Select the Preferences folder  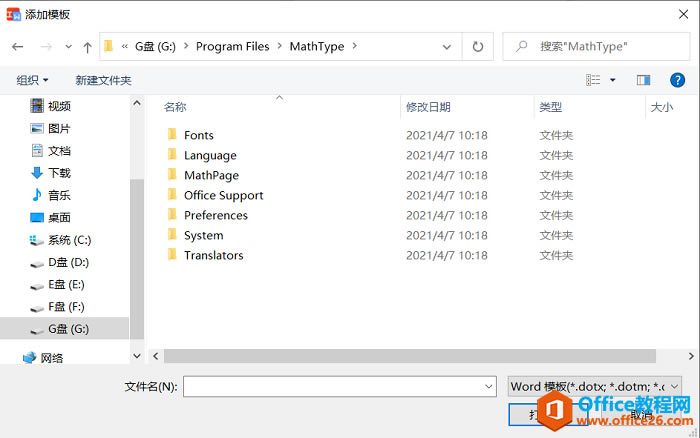216,215
